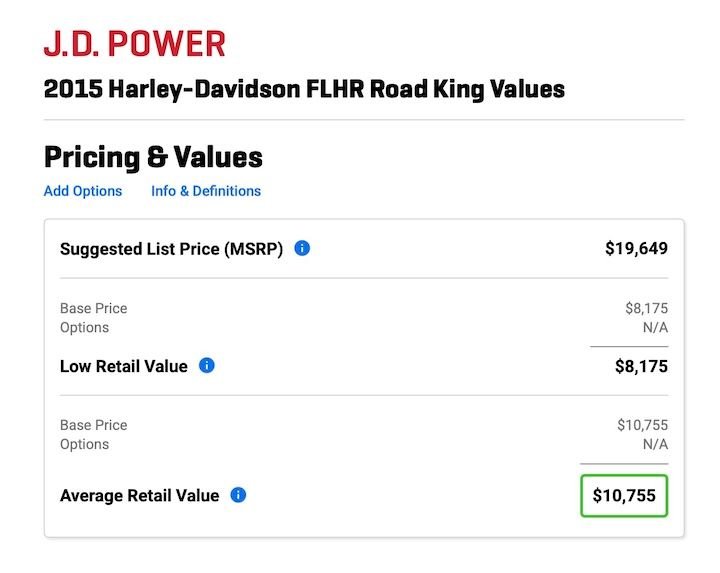Viewport: 720px width, 573px height.
Task: Click Base Price label above Low Retail Value
Action: [x=94, y=308]
